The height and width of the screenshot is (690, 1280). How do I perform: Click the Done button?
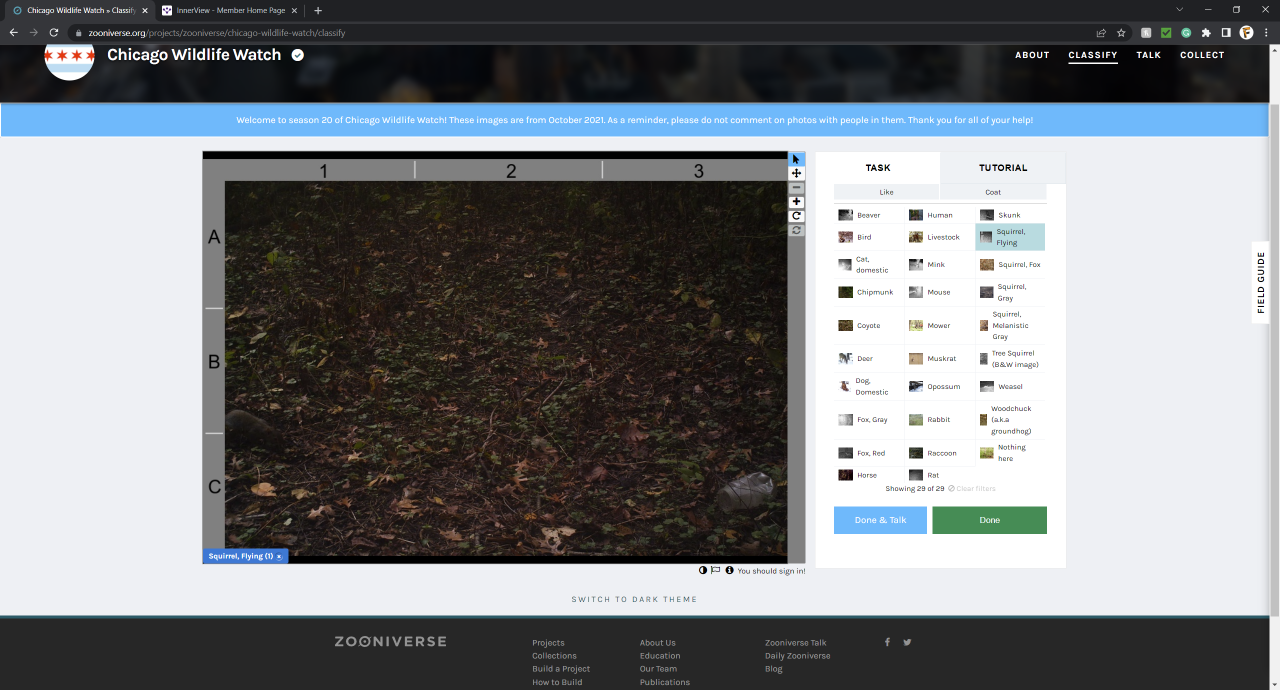989,520
